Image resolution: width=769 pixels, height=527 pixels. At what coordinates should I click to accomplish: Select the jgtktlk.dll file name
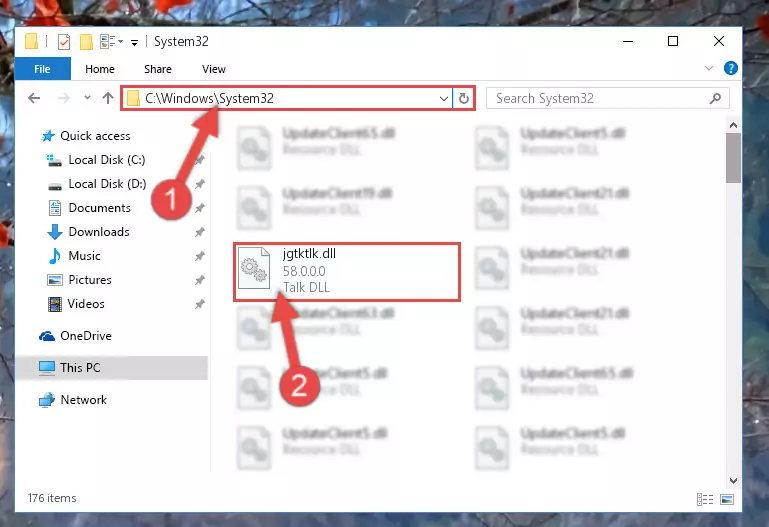click(309, 253)
